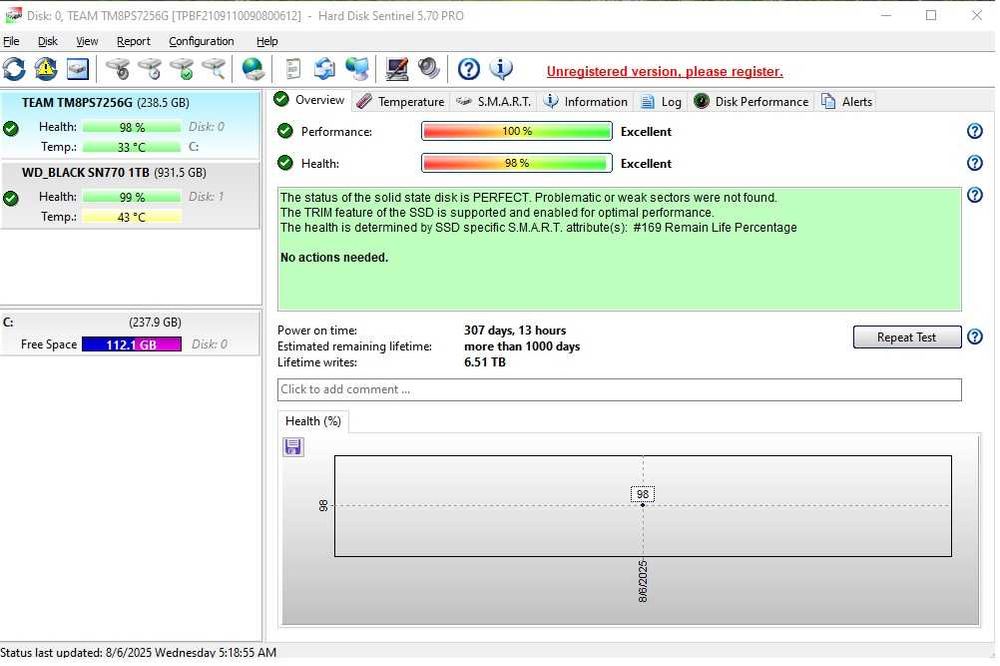The image size is (1000, 666).
Task: Click the green check icon beside WD_BLACK disk
Action: (11, 198)
